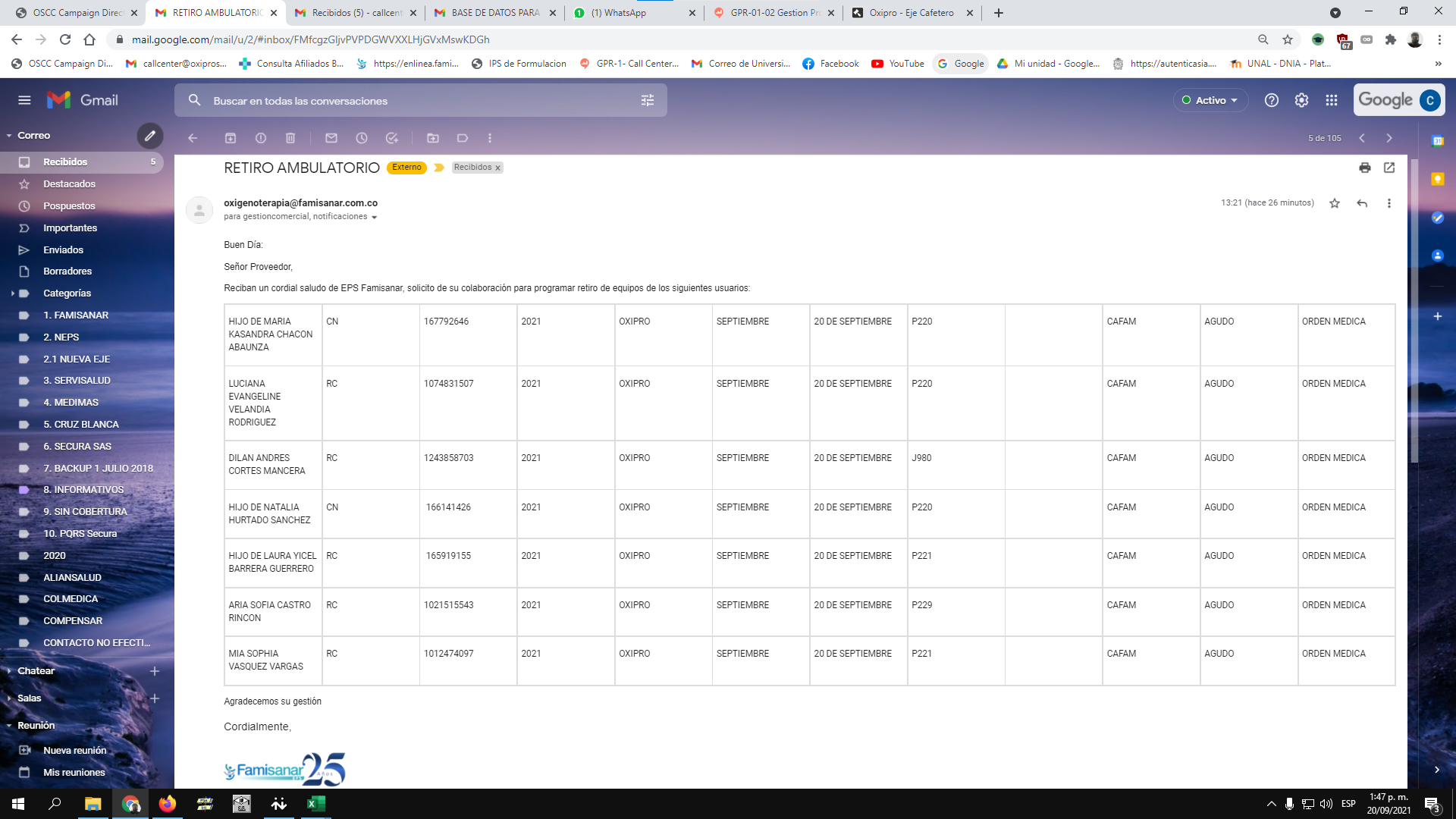
Task: Open the Enviados folder
Action: [82, 250]
